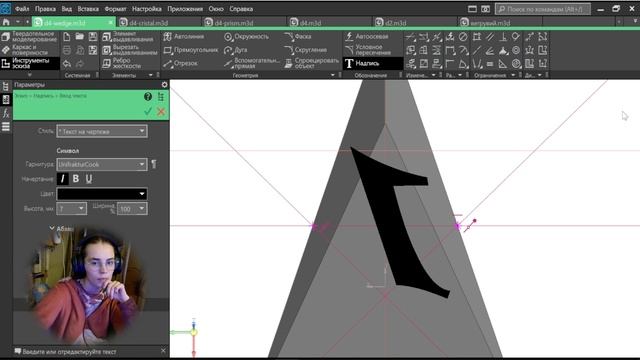Open the Вставка menu
Viewport: 640px width, 360px height.
[x=88, y=9]
